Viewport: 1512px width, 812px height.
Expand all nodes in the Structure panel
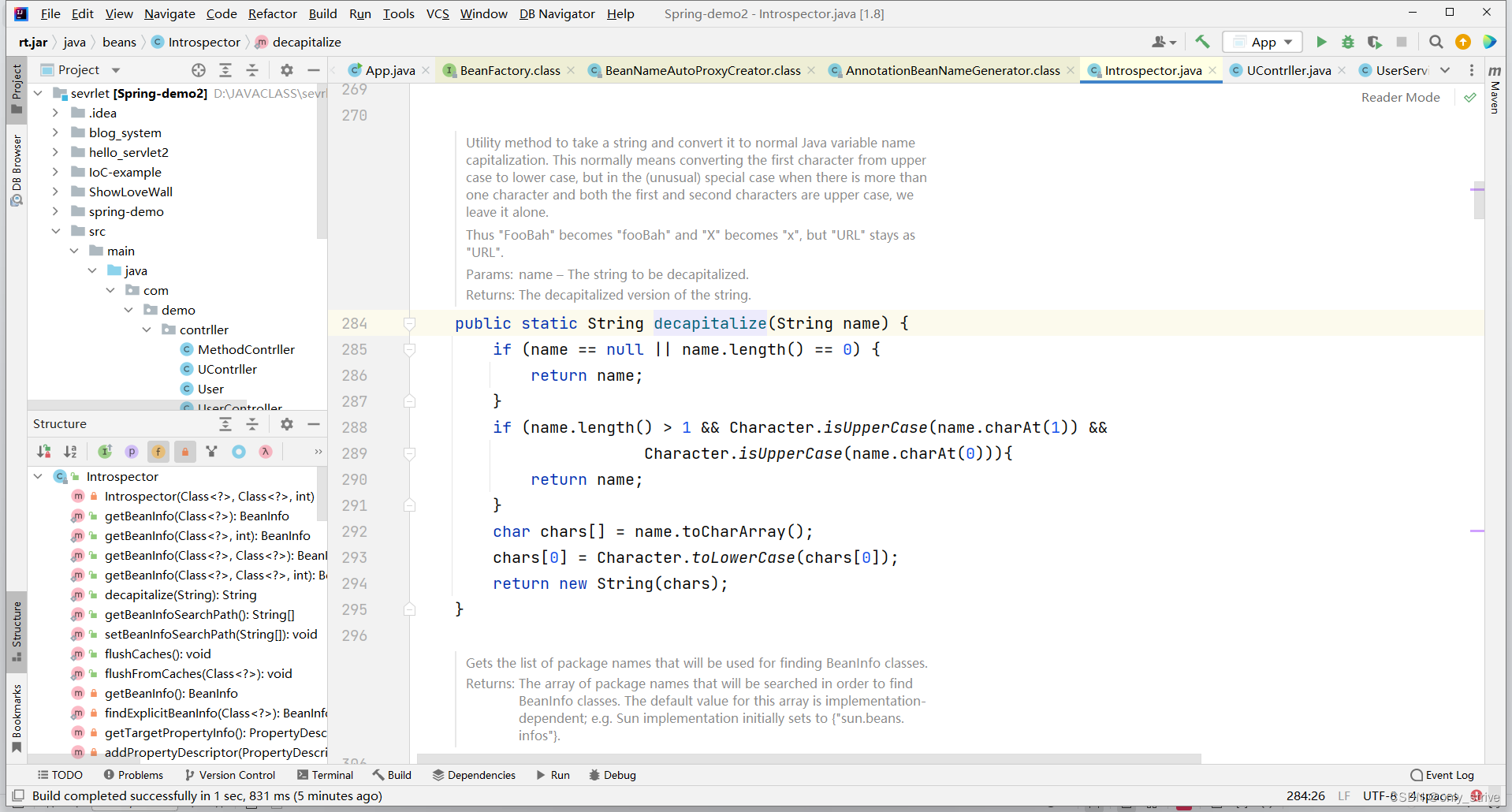point(225,424)
